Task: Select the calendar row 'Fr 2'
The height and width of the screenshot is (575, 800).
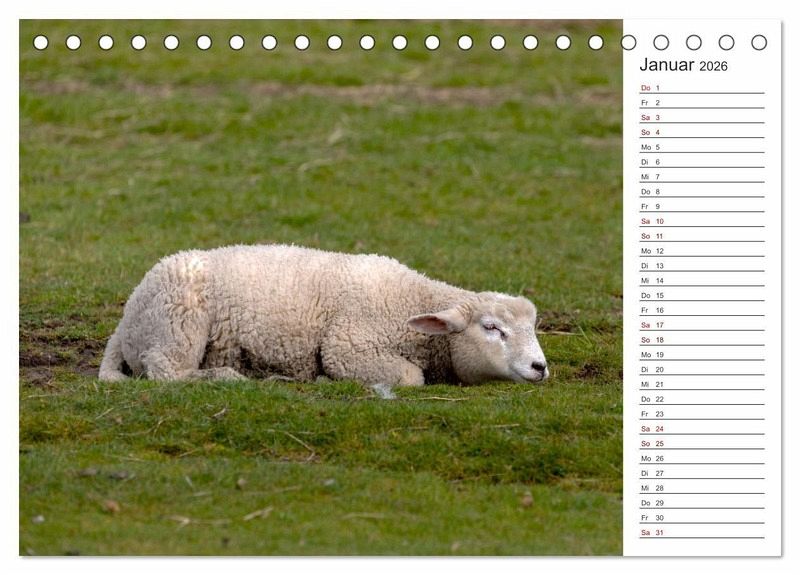Action: (702, 103)
